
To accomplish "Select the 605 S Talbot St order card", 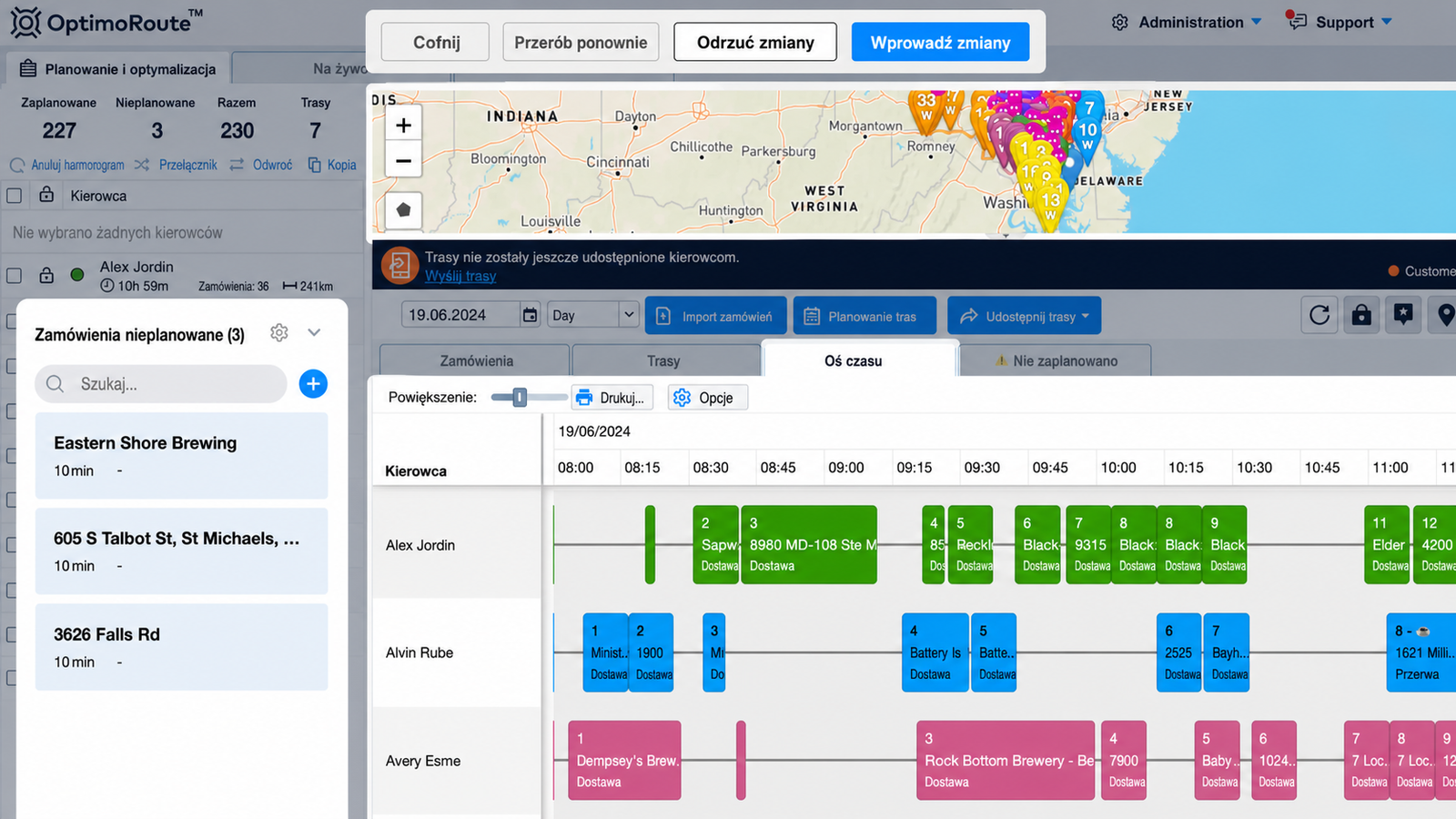I will pyautogui.click(x=182, y=551).
